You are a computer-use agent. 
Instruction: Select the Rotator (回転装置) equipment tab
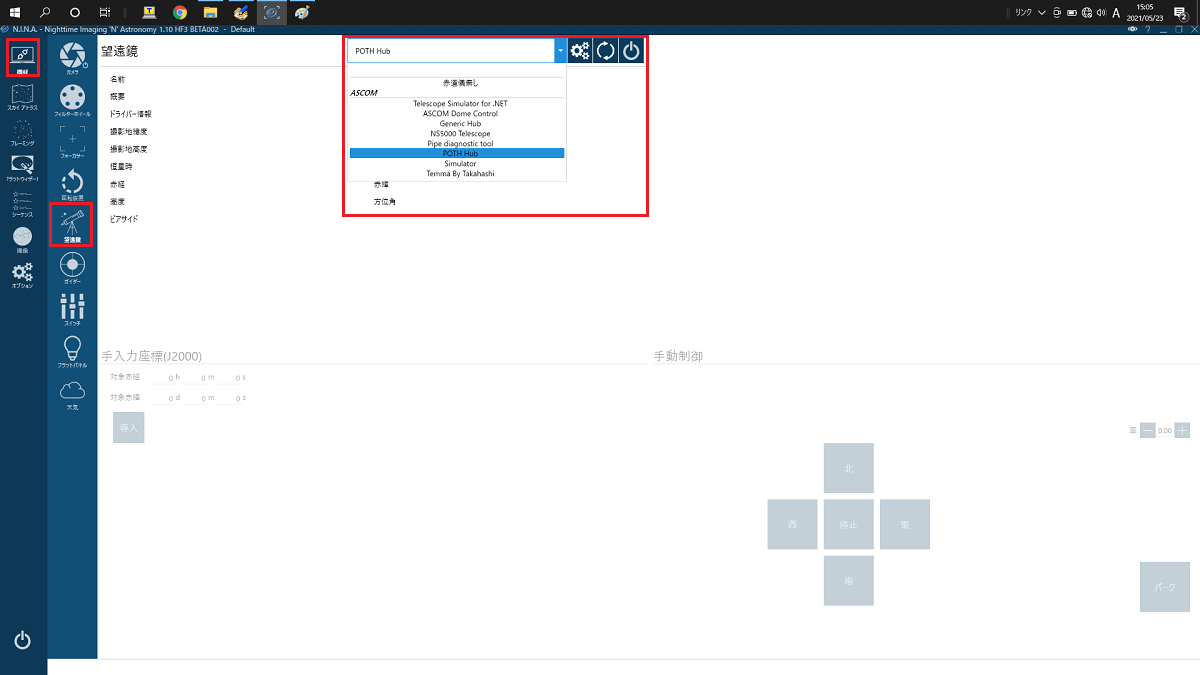tap(72, 185)
